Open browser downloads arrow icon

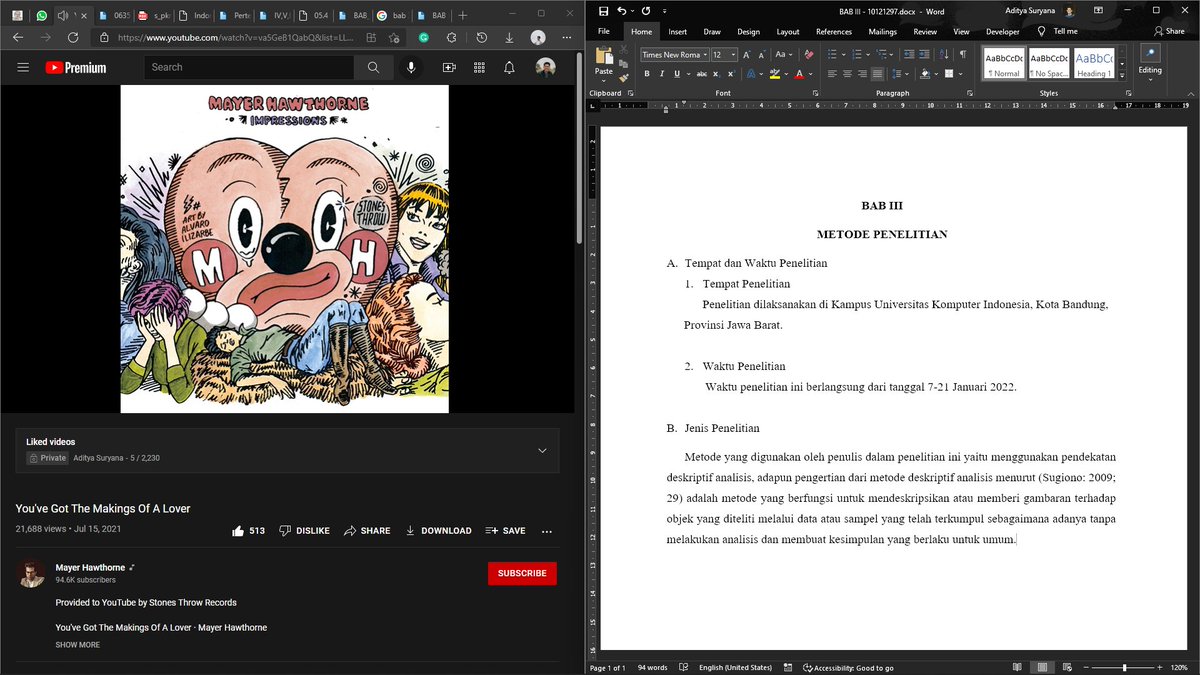coord(510,37)
